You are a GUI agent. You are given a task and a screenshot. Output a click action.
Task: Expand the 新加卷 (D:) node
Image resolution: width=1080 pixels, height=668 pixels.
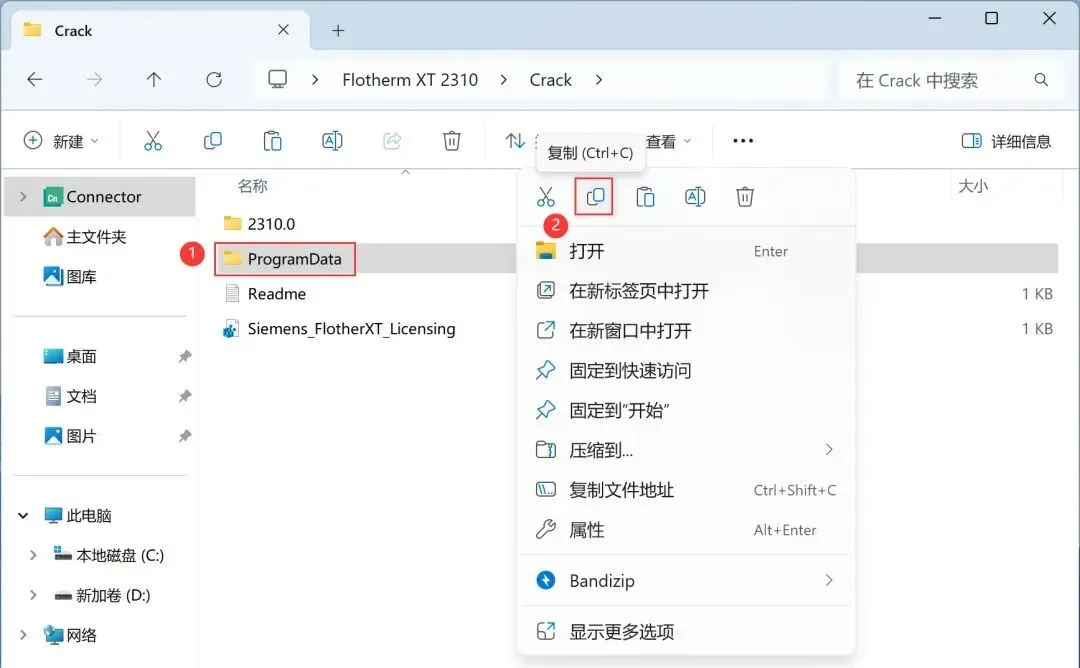coord(32,595)
